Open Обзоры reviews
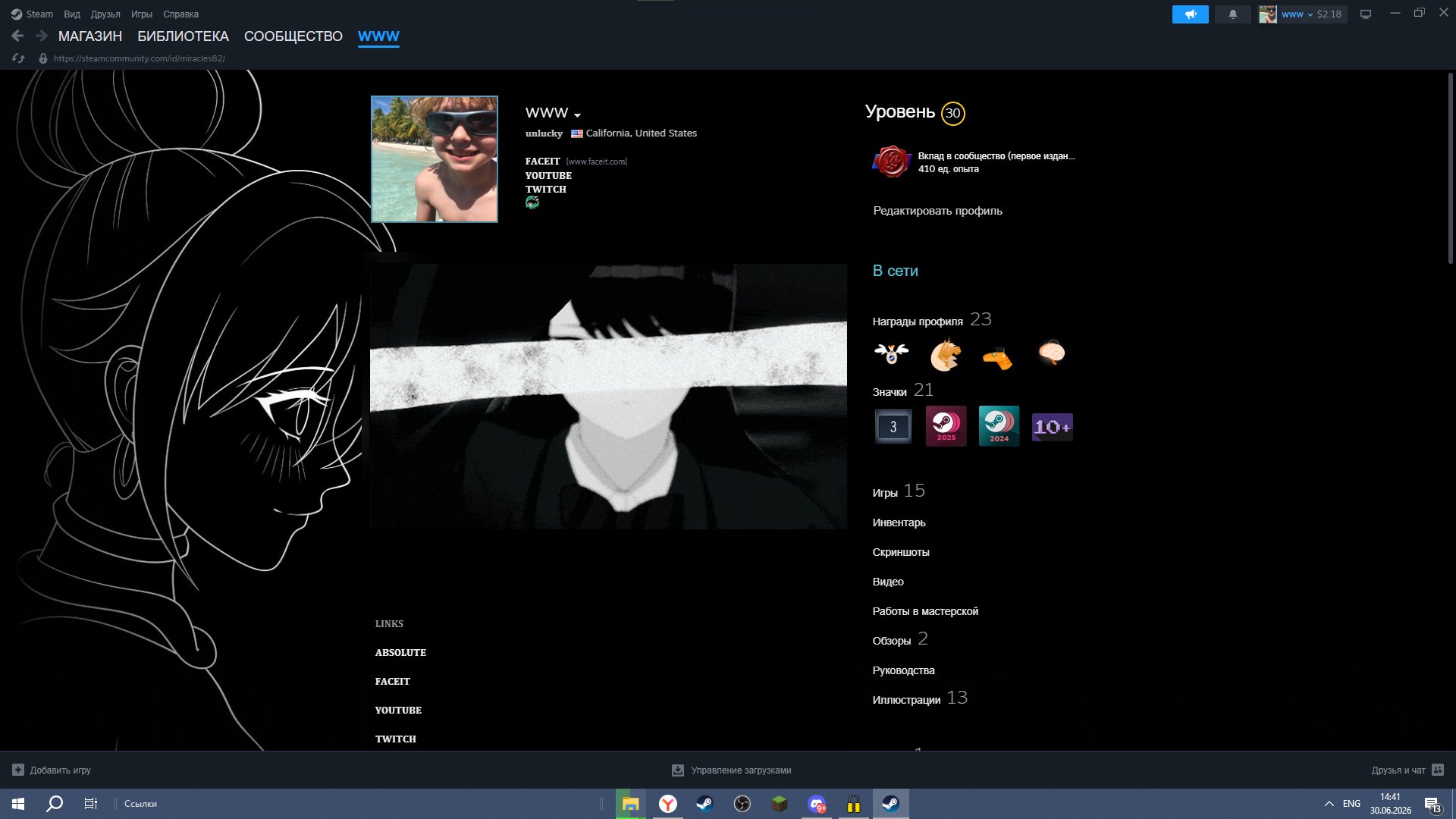 pos(892,641)
